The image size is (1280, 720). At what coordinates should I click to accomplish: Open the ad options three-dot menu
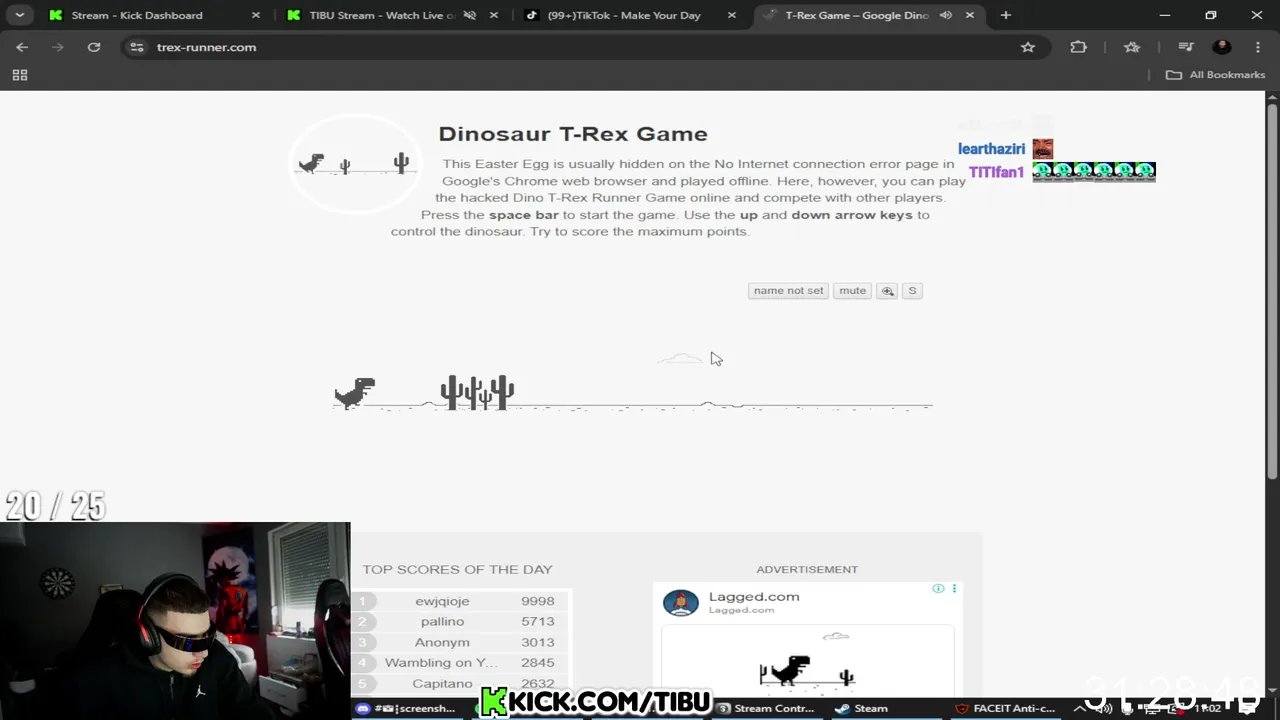[x=953, y=588]
